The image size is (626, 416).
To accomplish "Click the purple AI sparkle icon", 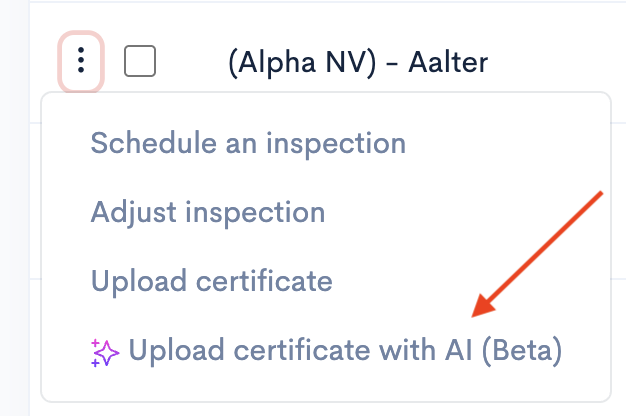I will [x=105, y=353].
